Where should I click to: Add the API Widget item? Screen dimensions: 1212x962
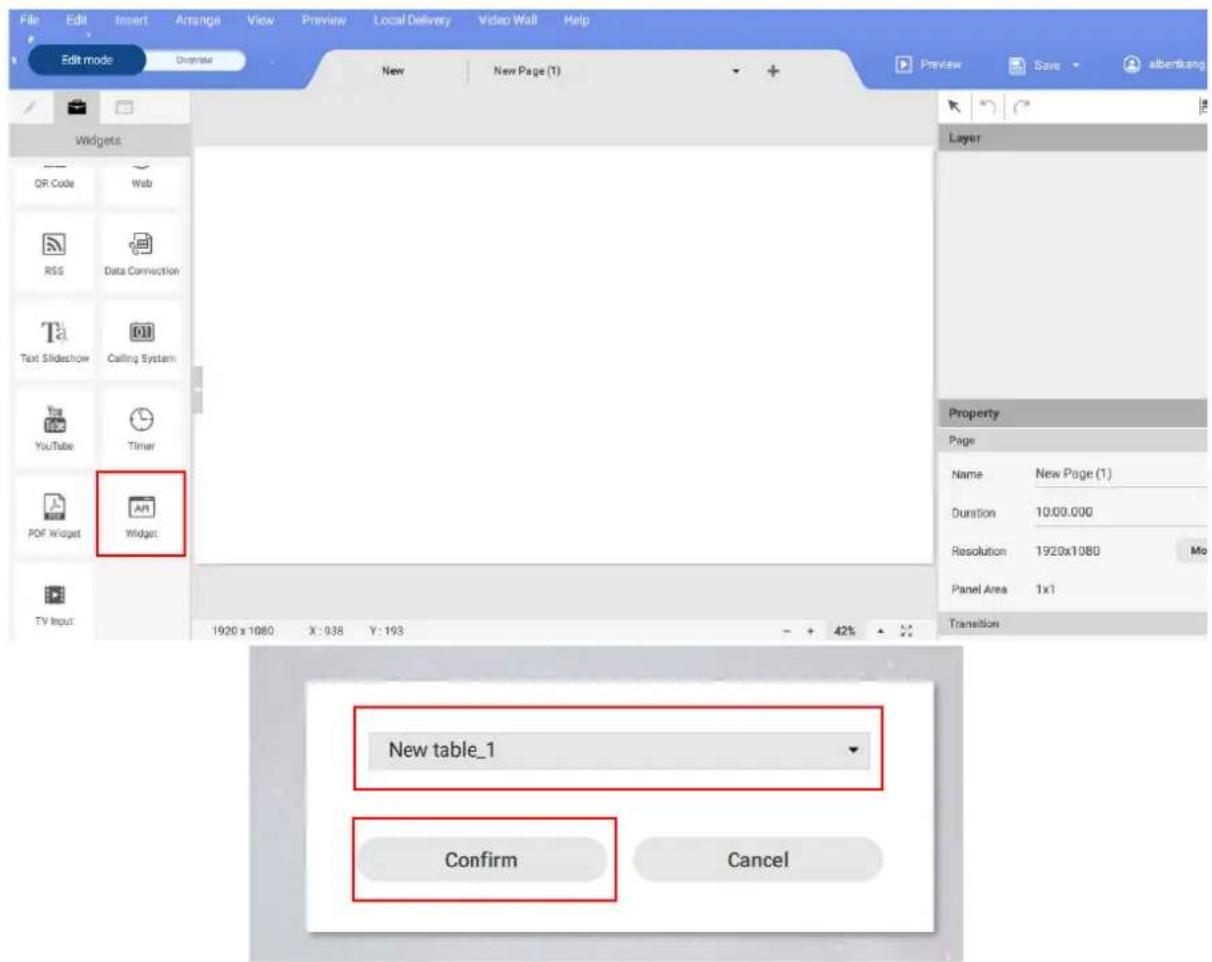[141, 514]
